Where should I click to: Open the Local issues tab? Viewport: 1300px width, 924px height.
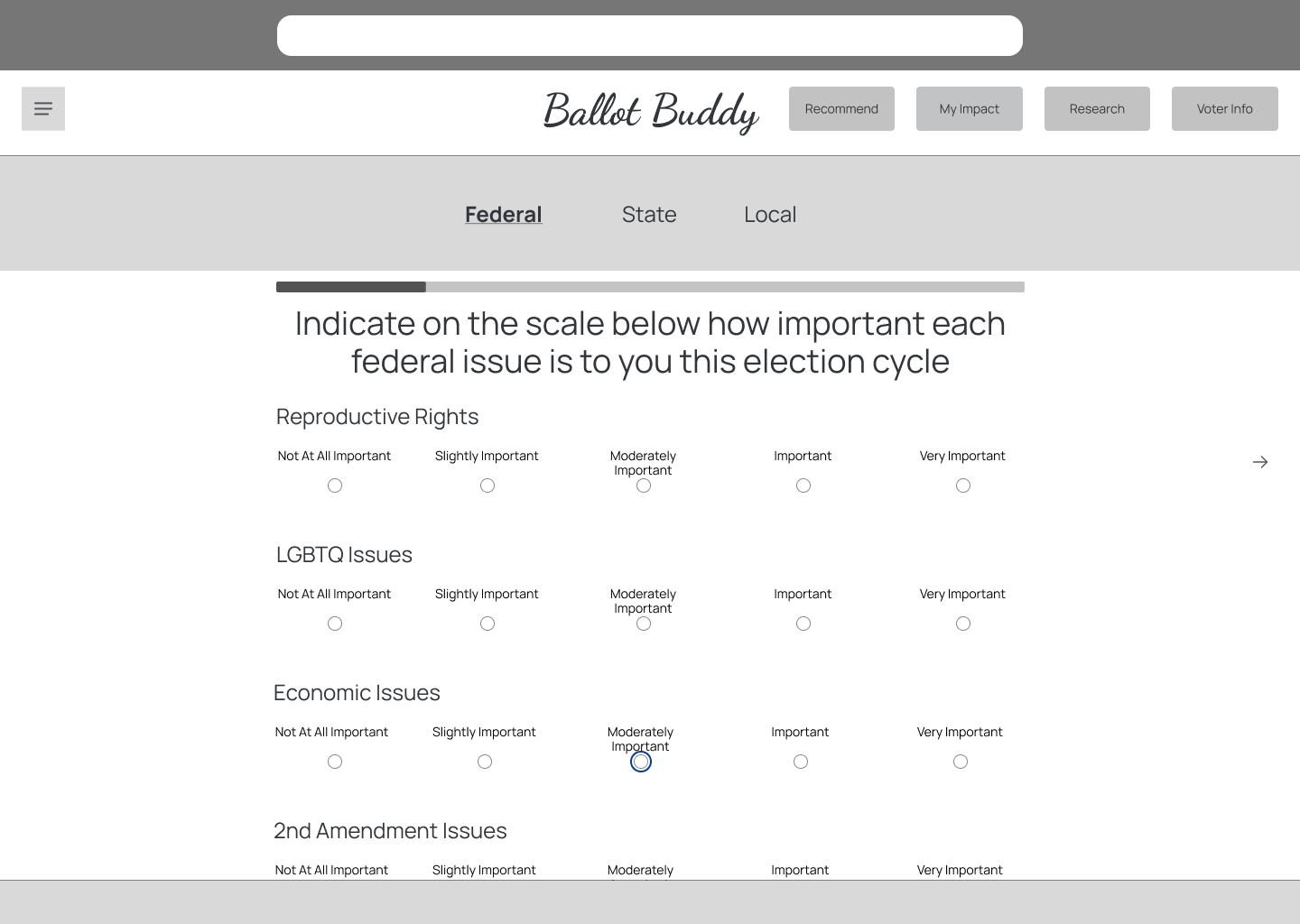coord(769,214)
